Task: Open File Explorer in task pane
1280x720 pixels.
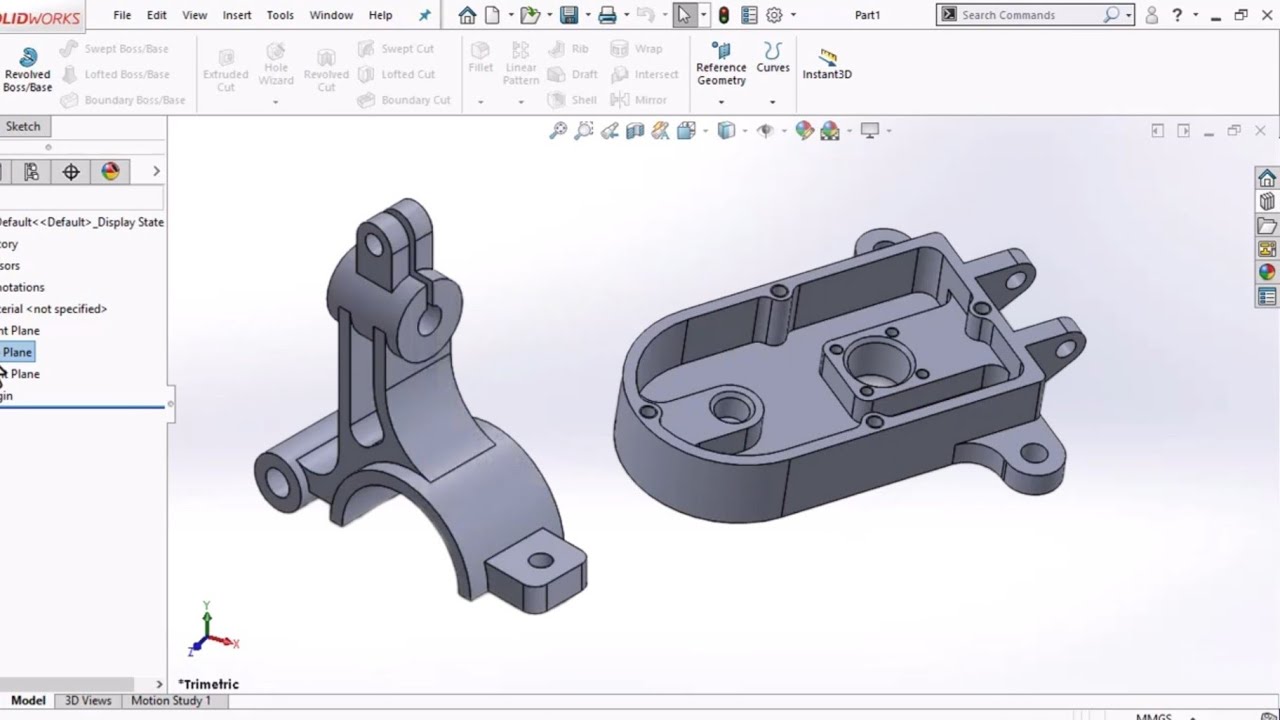Action: [x=1267, y=226]
